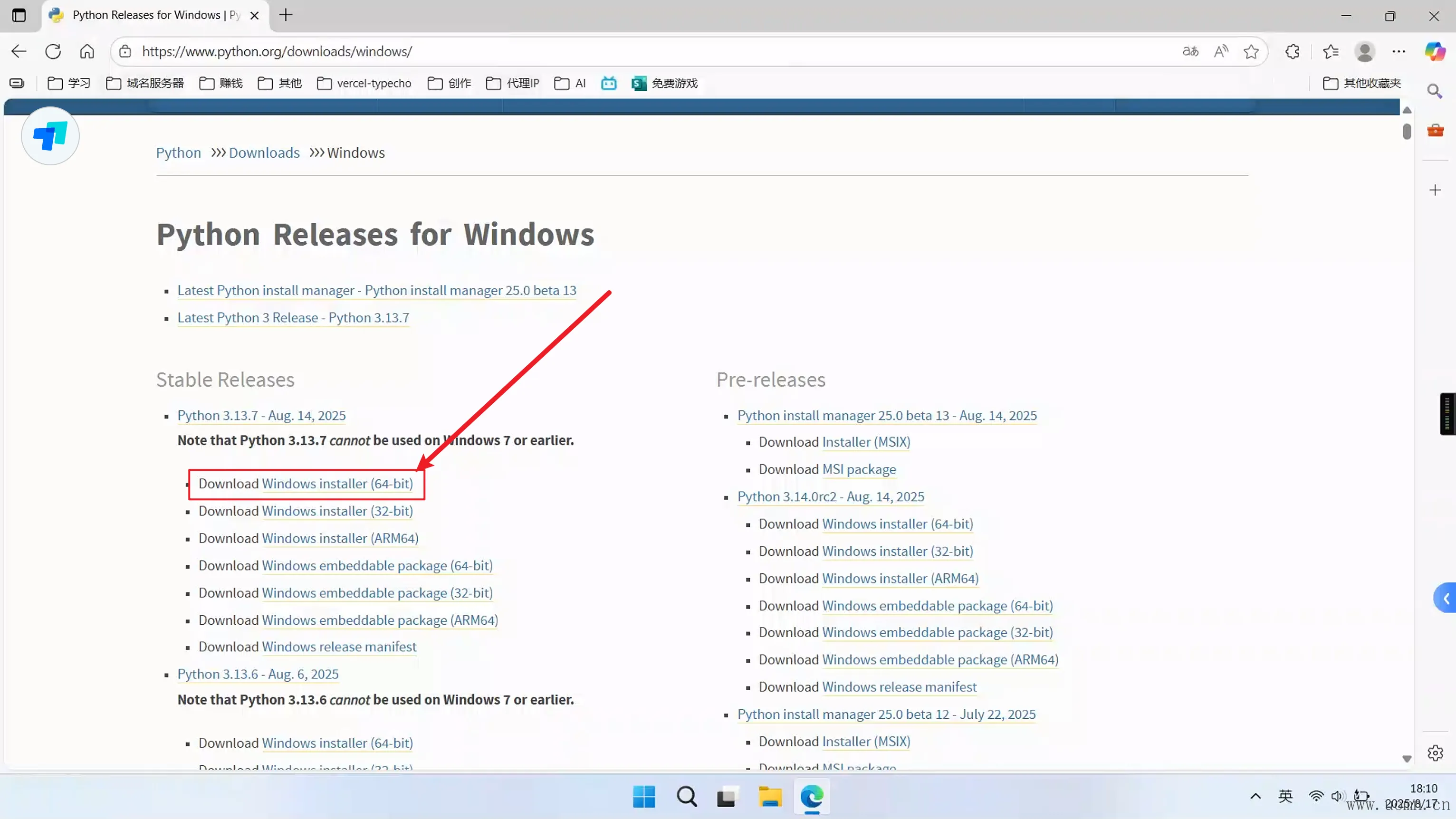Add page to favorites star
The height and width of the screenshot is (819, 1456).
[x=1251, y=51]
